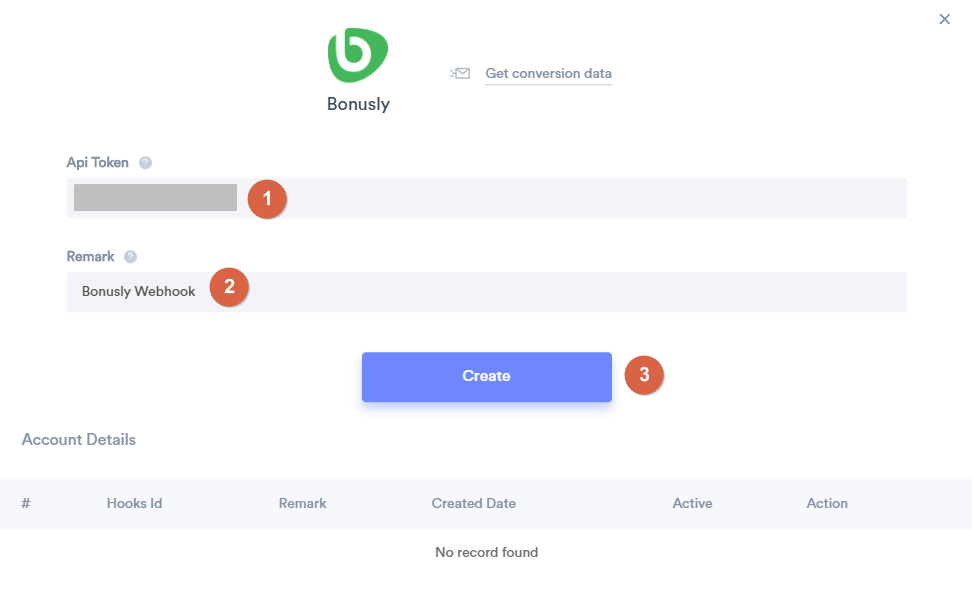Select the Get conversion data link

pyautogui.click(x=548, y=73)
